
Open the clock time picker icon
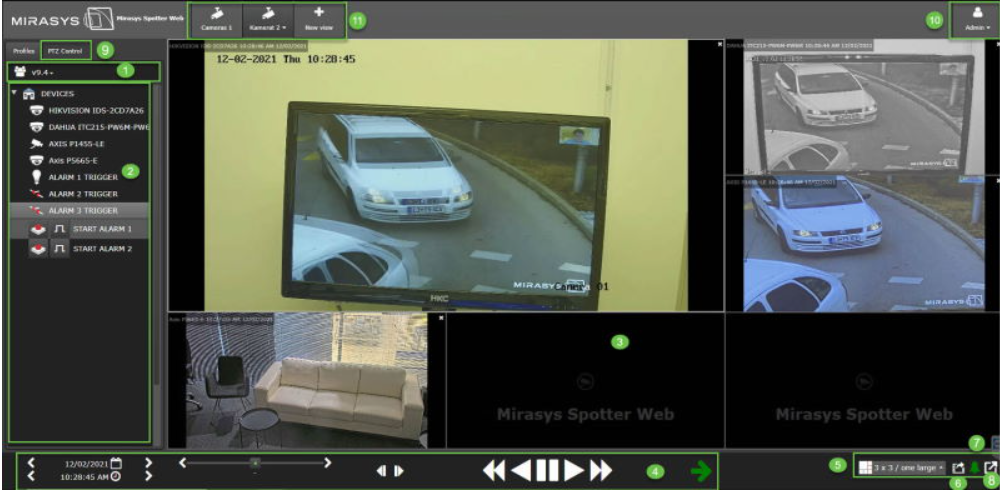116,477
